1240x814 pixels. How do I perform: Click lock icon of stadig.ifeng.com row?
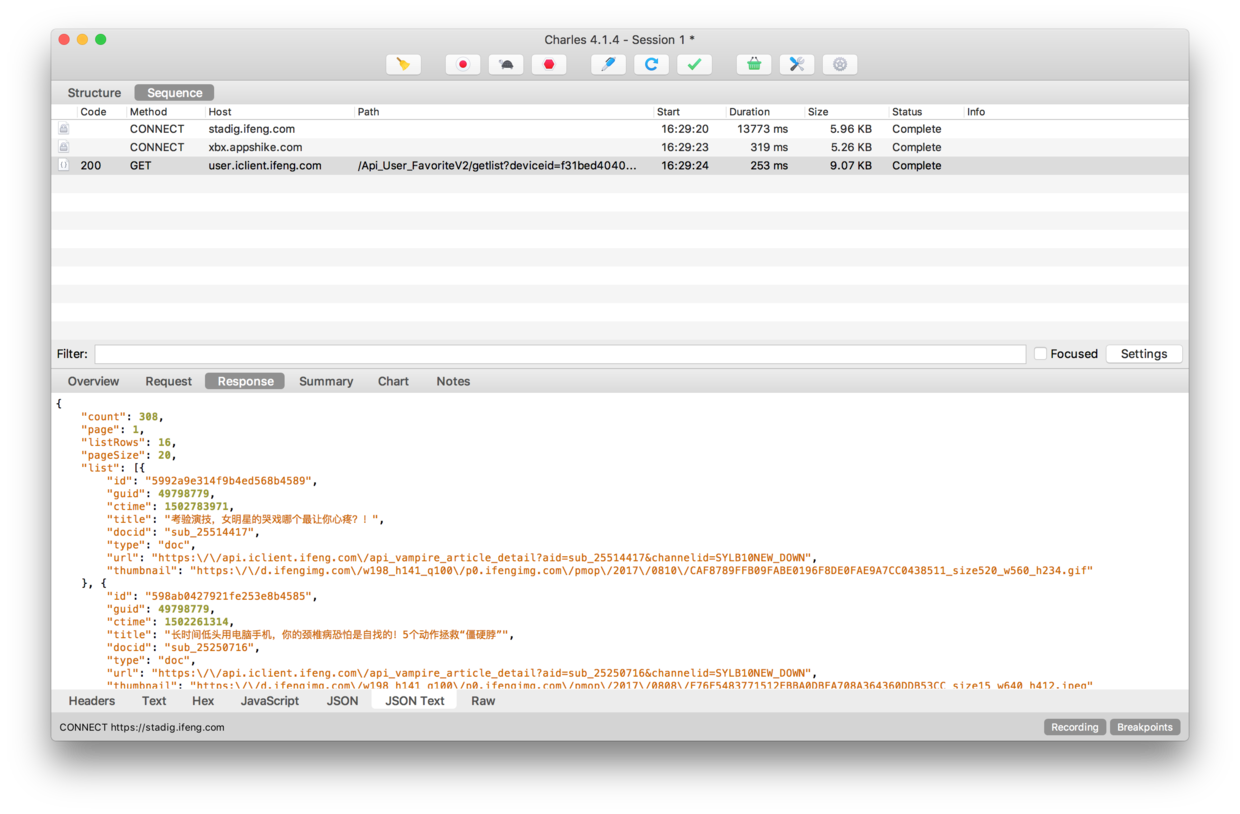click(64, 129)
